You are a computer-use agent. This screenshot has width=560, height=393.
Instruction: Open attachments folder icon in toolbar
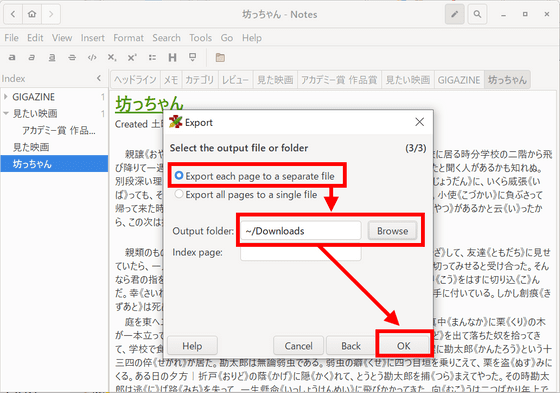coord(220,57)
